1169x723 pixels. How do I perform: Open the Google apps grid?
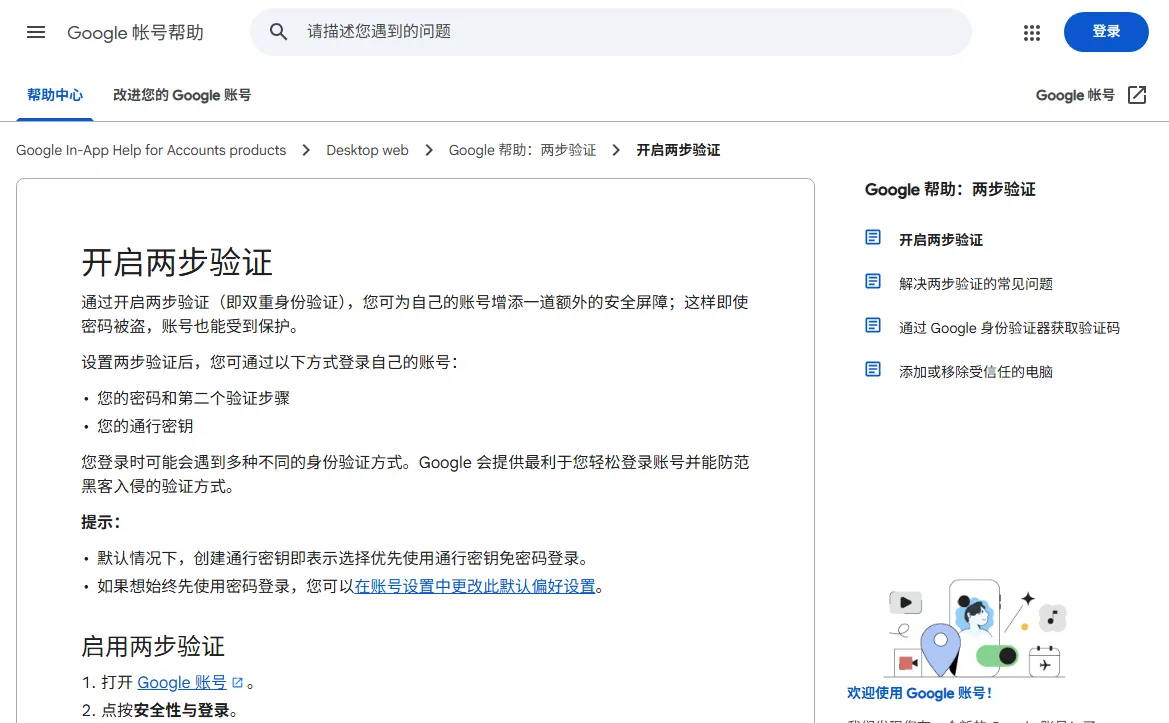coord(1032,32)
